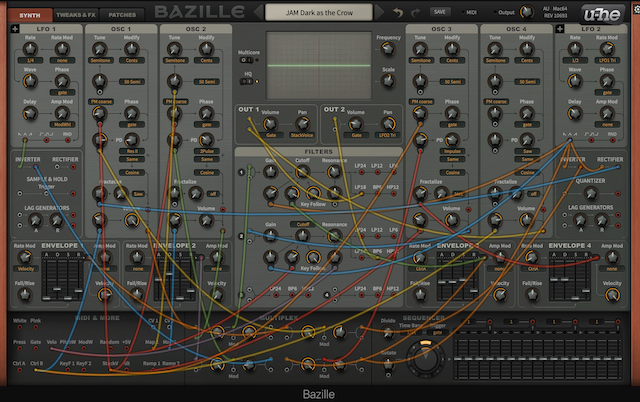Viewport: 640px width, 402px height.
Task: Click the Envelope 4 Velocity knob
Action: [x=612, y=295]
